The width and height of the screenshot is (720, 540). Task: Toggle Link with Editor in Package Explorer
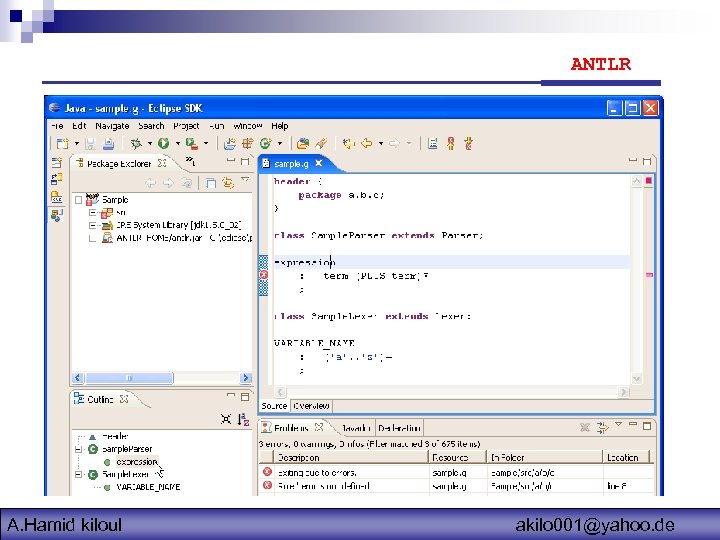[228, 183]
